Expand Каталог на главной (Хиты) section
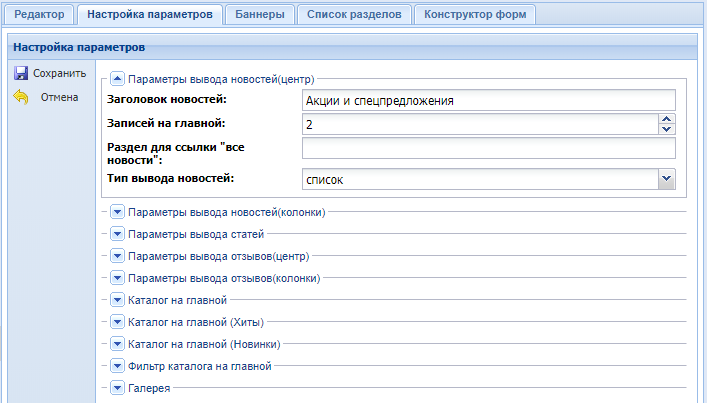Image resolution: width=707 pixels, height=403 pixels. coord(117,322)
